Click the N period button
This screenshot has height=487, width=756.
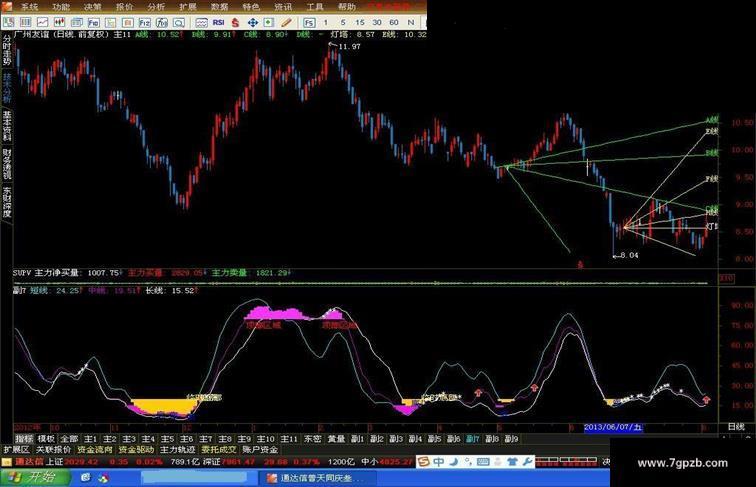(x=410, y=22)
